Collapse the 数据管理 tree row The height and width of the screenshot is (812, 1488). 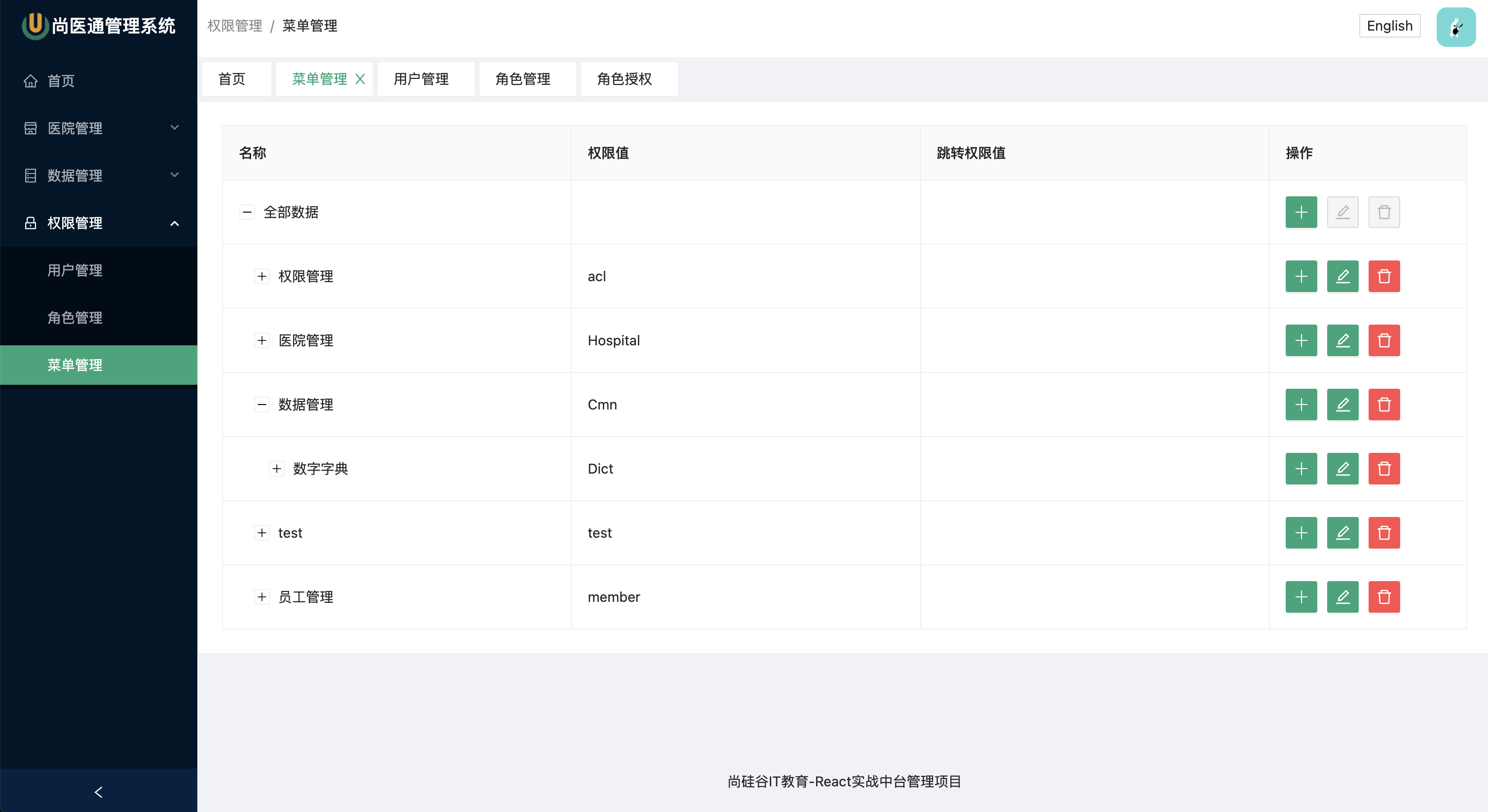pyautogui.click(x=261, y=404)
